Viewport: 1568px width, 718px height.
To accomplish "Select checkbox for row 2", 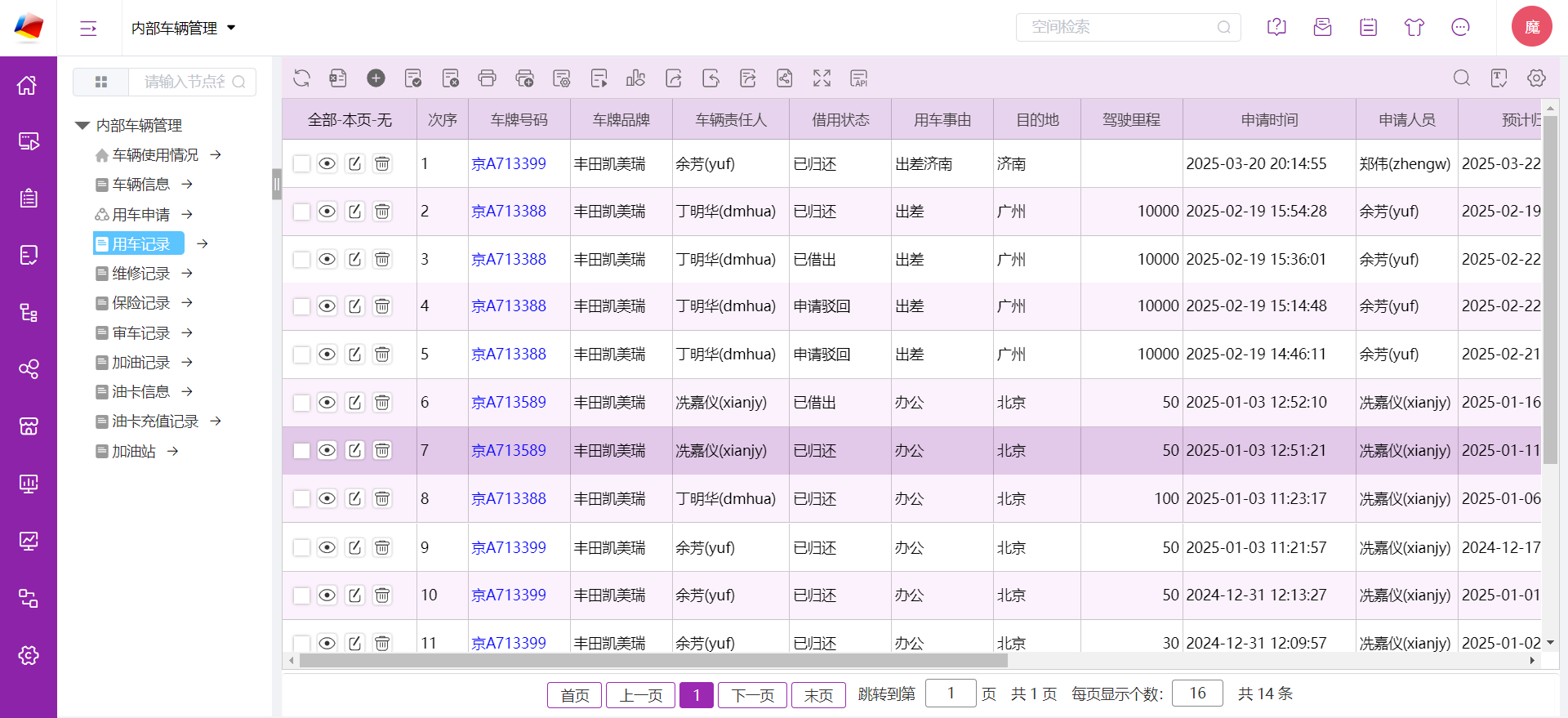I will click(301, 212).
